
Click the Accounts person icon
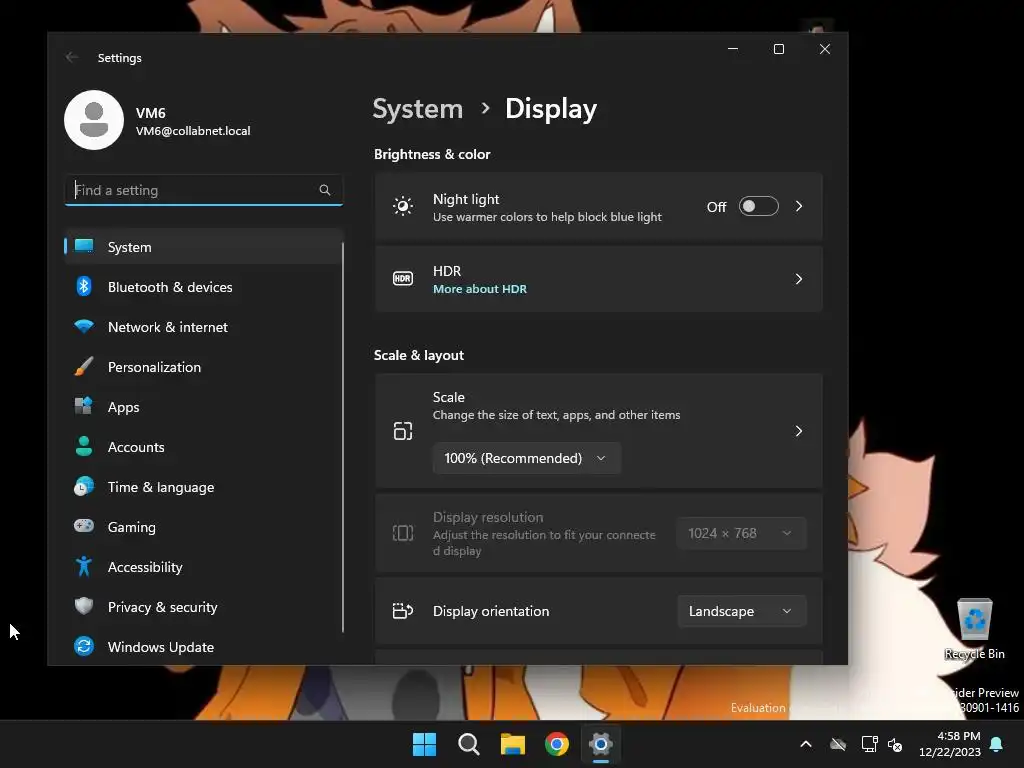coord(84,446)
